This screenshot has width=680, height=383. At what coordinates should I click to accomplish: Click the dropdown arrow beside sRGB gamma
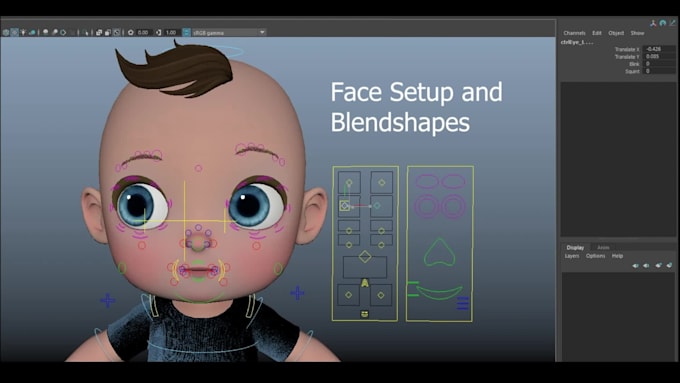pyautogui.click(x=262, y=33)
